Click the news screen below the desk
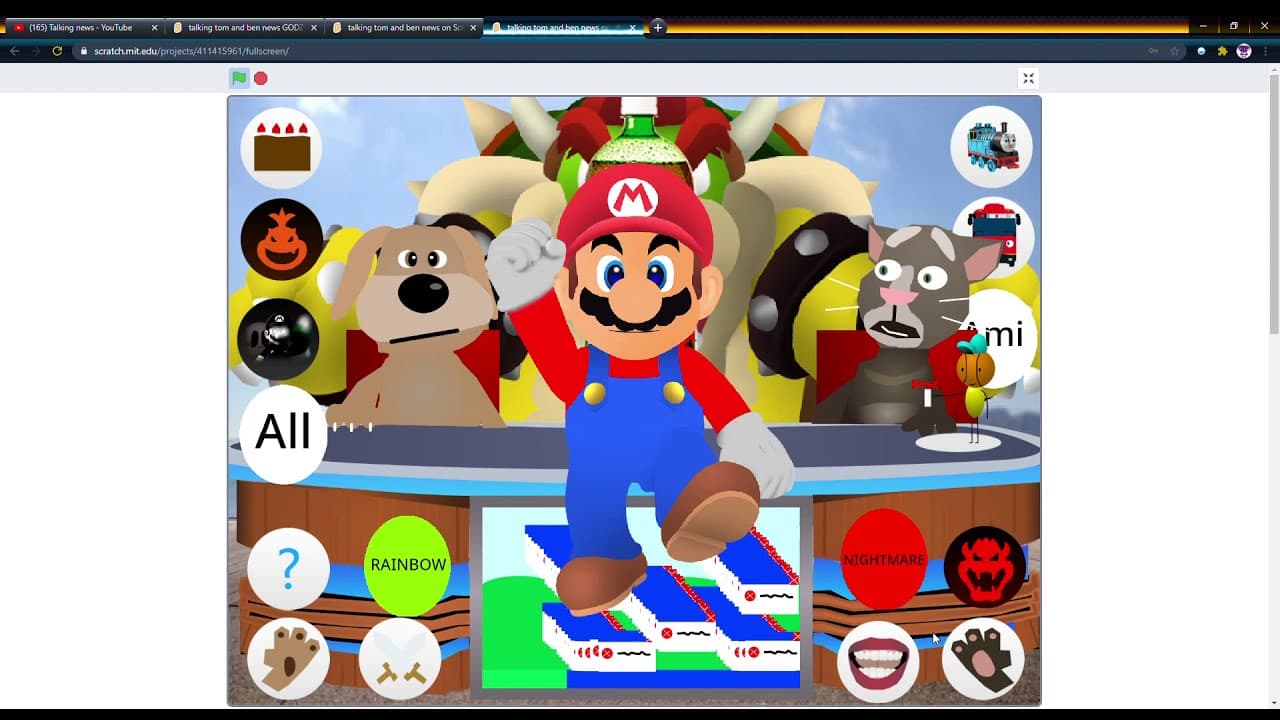 [x=641, y=597]
